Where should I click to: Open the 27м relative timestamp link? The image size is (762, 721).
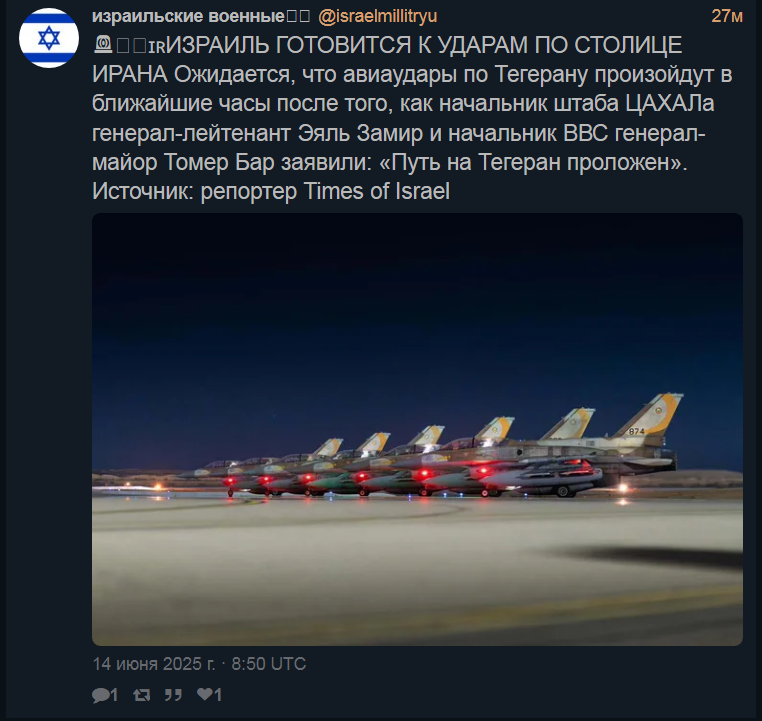pyautogui.click(x=727, y=16)
